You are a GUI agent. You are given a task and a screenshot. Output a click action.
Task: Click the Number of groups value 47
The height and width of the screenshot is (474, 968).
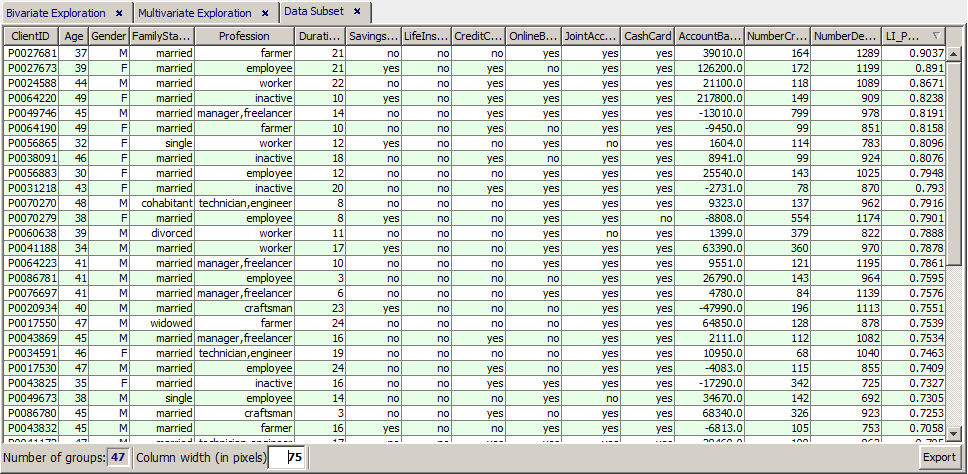(118, 458)
